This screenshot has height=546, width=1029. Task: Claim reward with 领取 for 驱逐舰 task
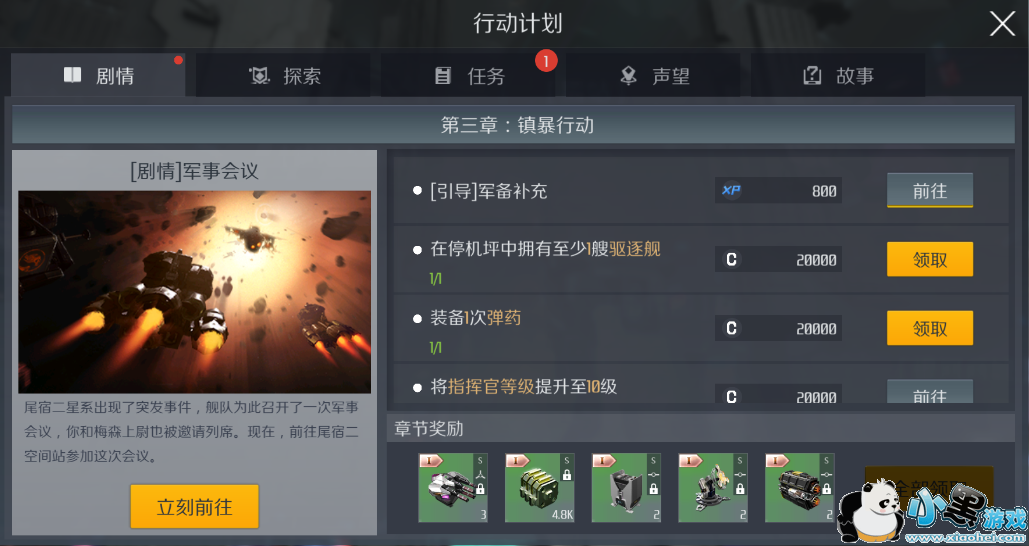click(x=929, y=259)
